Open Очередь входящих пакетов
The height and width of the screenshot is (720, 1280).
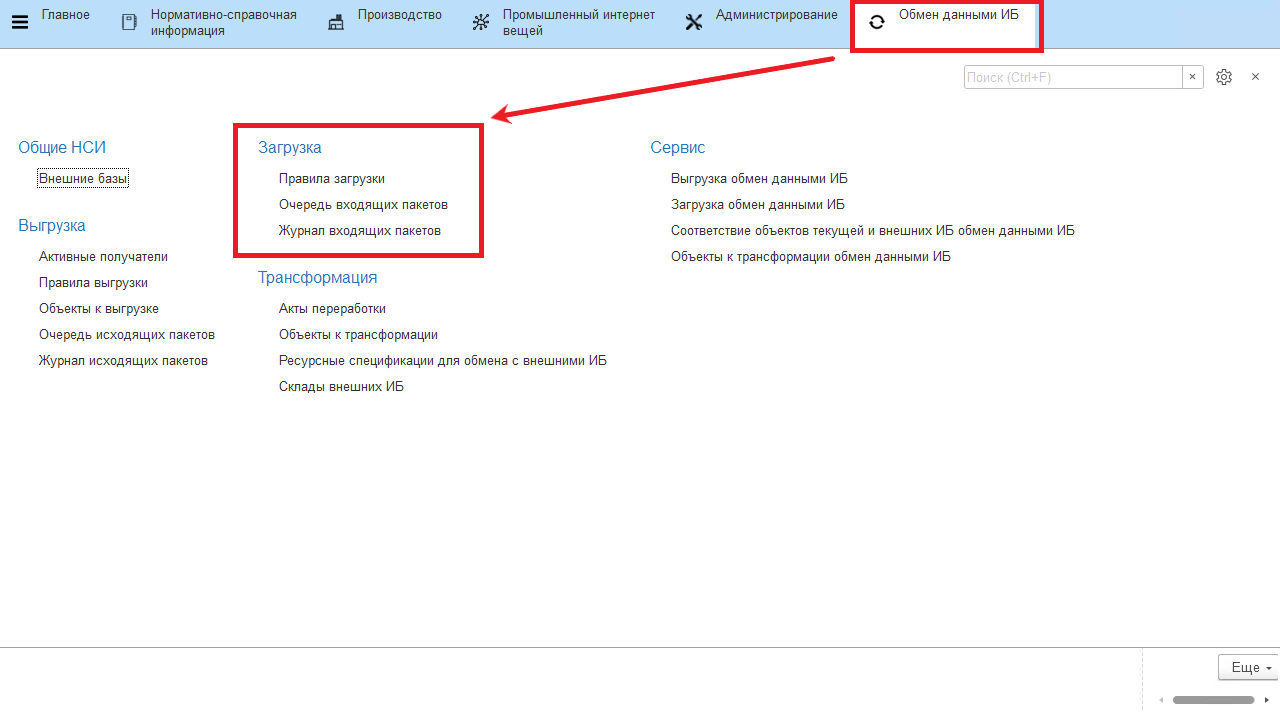tap(363, 205)
